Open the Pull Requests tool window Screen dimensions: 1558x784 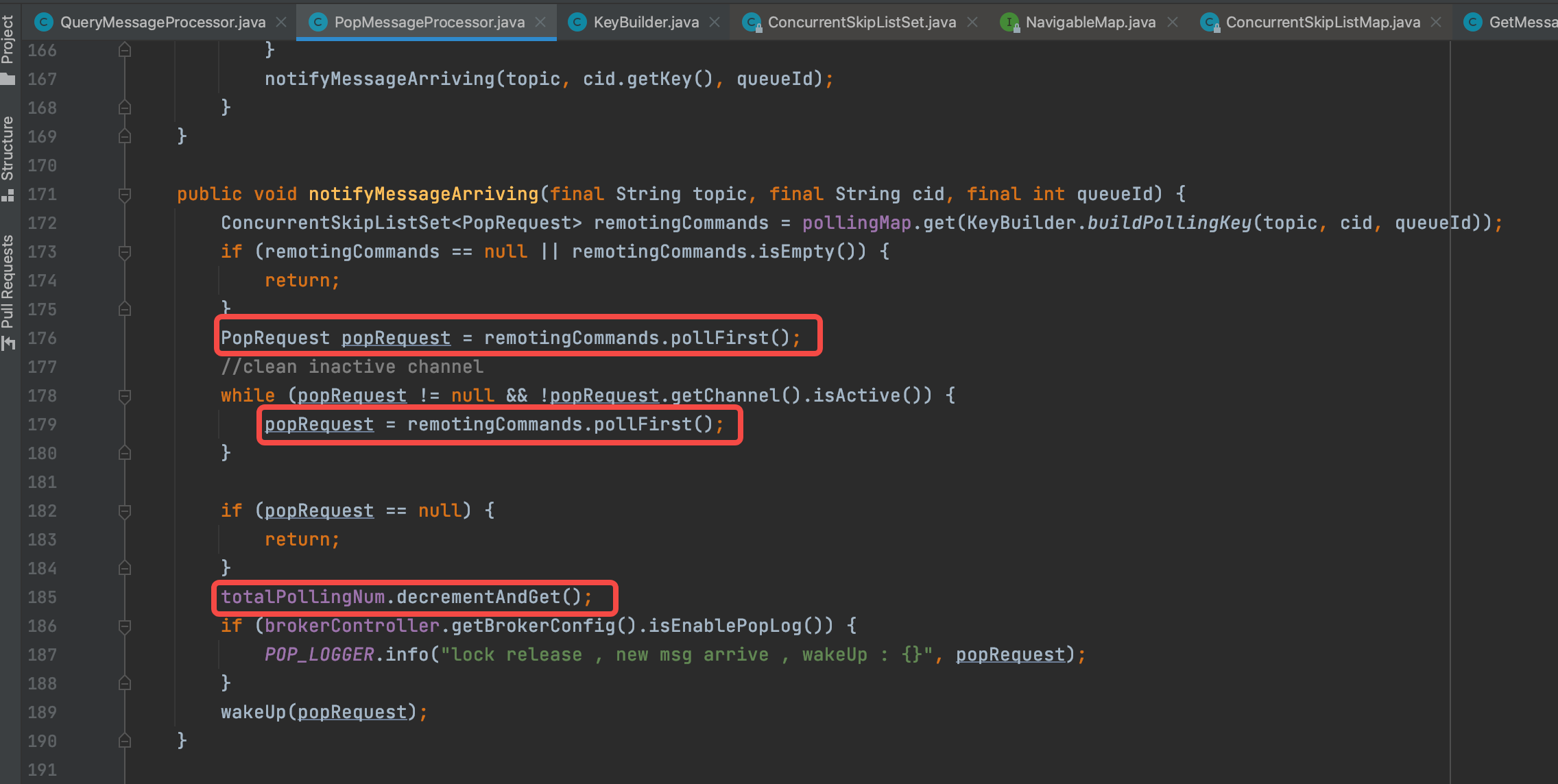coord(8,293)
